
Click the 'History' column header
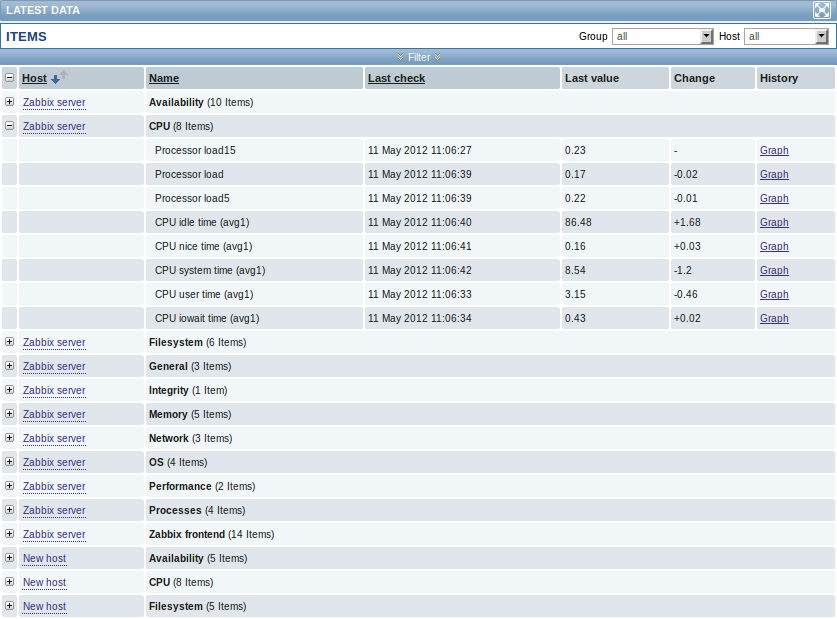tap(779, 78)
